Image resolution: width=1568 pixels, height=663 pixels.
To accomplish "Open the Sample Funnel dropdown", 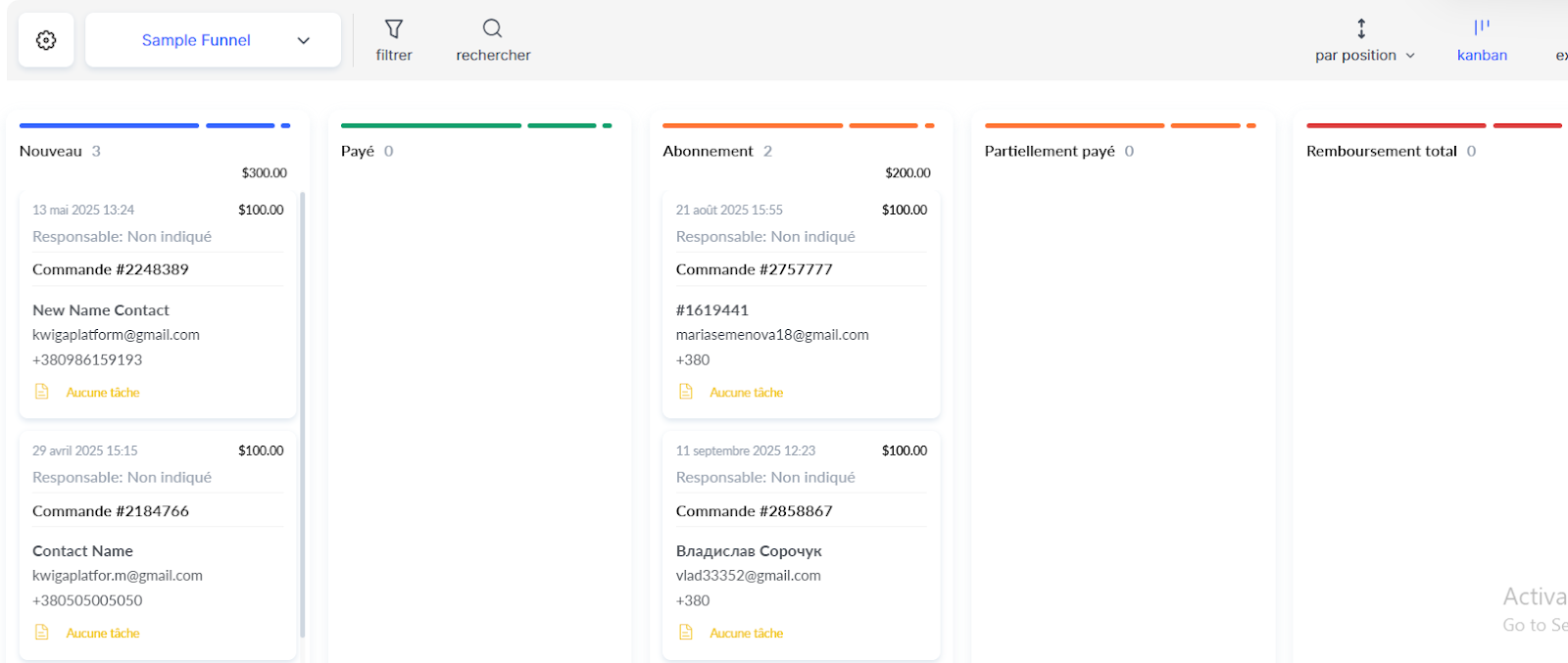I will (196, 40).
